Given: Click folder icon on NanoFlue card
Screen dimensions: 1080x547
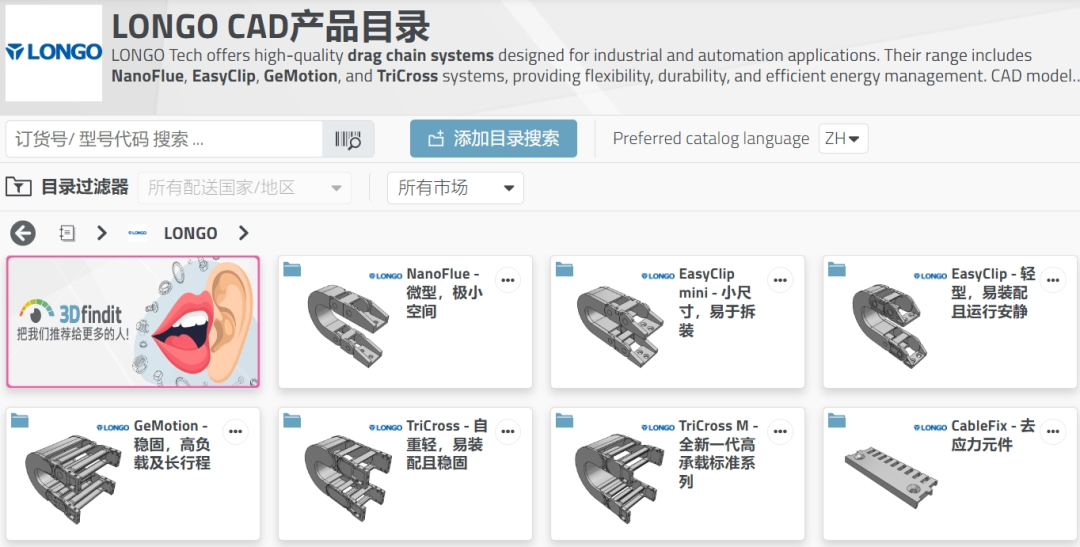Looking at the screenshot, I should 292,269.
